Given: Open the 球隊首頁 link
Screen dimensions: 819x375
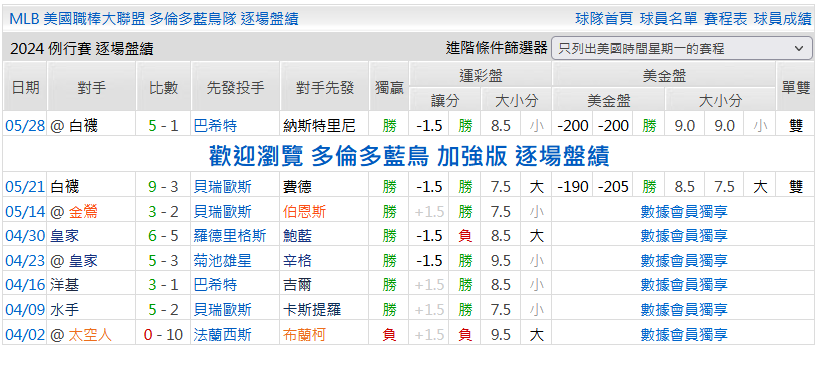Looking at the screenshot, I should tap(604, 19).
